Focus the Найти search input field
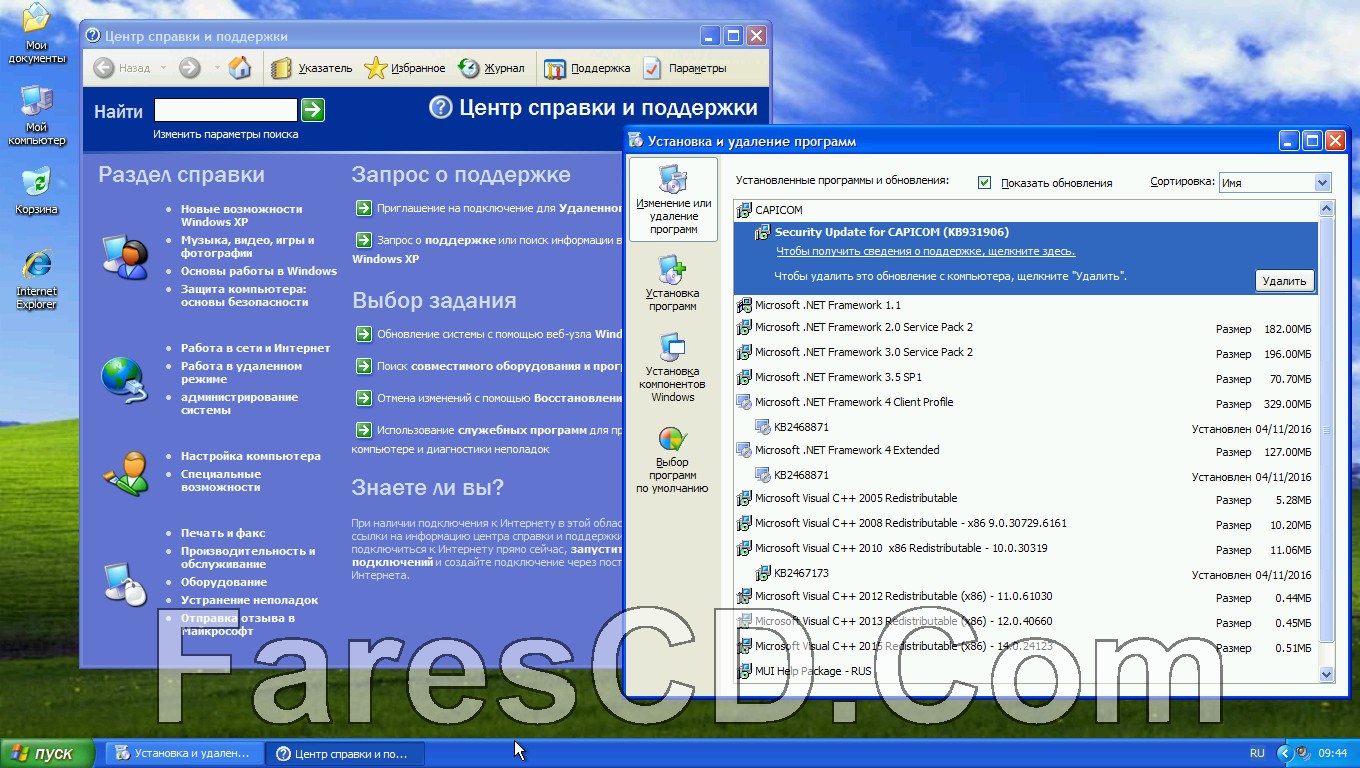The image size is (1360, 768). (x=226, y=110)
